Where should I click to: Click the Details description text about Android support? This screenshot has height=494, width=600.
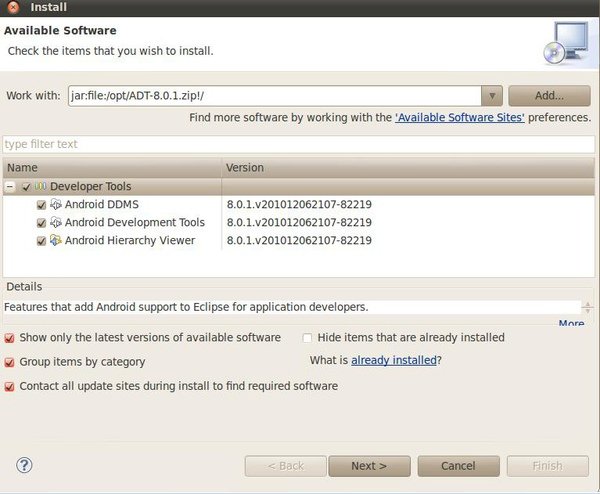(x=186, y=307)
